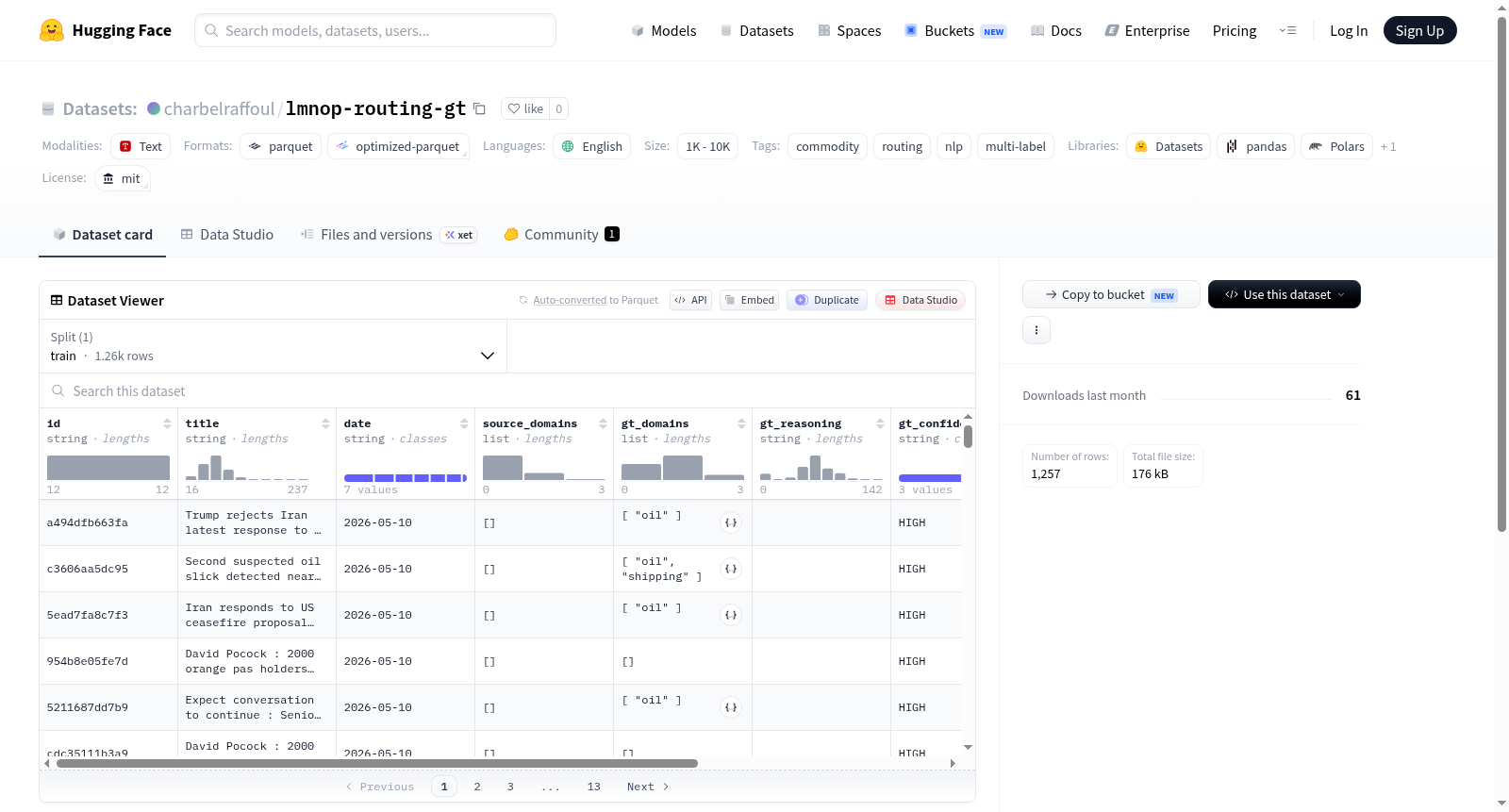Expand the Split train selector

[274, 346]
